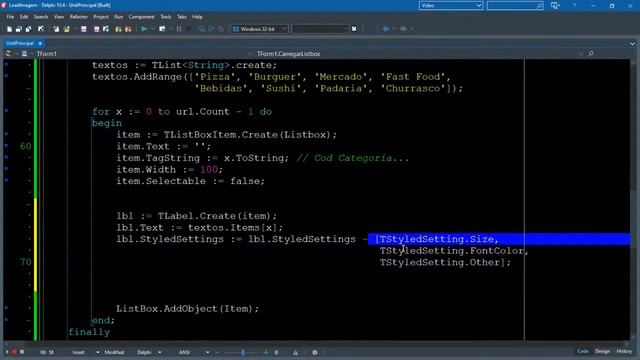The width and height of the screenshot is (640, 360).
Task: Switch to the History view tab
Action: click(624, 351)
